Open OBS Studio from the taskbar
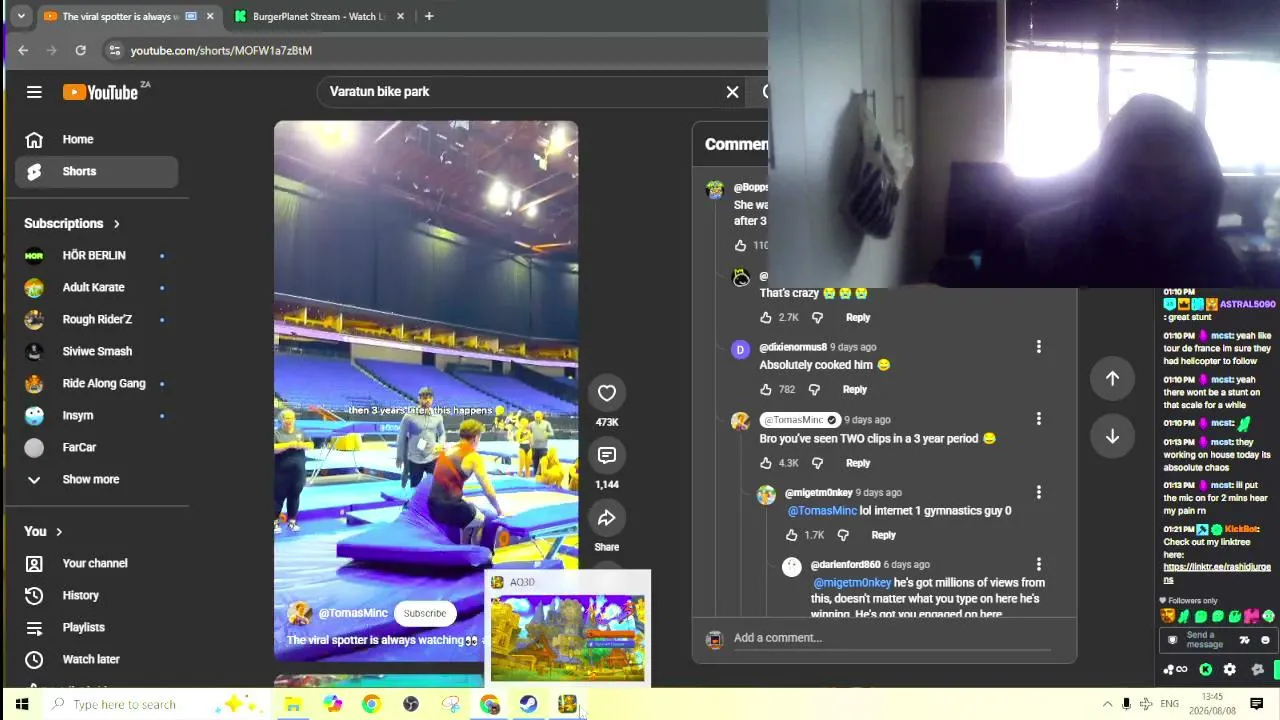1280x720 pixels. [x=410, y=704]
